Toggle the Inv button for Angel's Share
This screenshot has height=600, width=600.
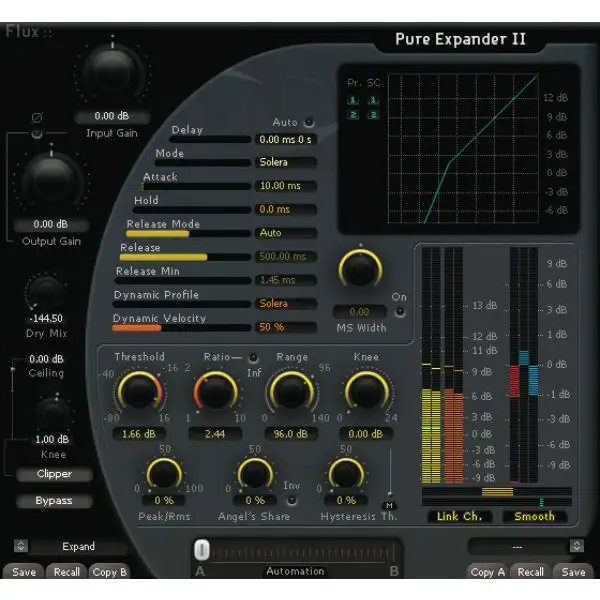coord(291,499)
